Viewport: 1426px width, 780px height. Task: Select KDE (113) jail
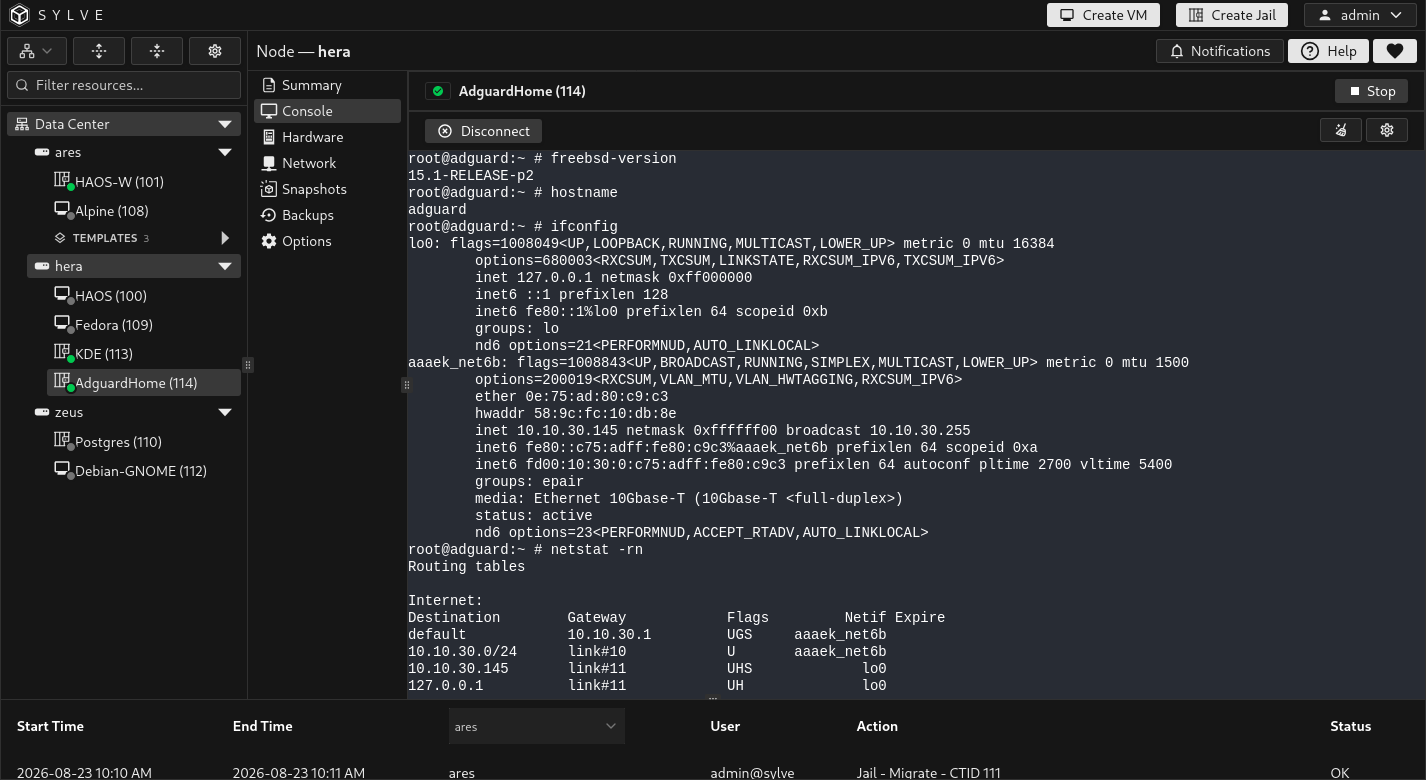pyautogui.click(x=144, y=354)
